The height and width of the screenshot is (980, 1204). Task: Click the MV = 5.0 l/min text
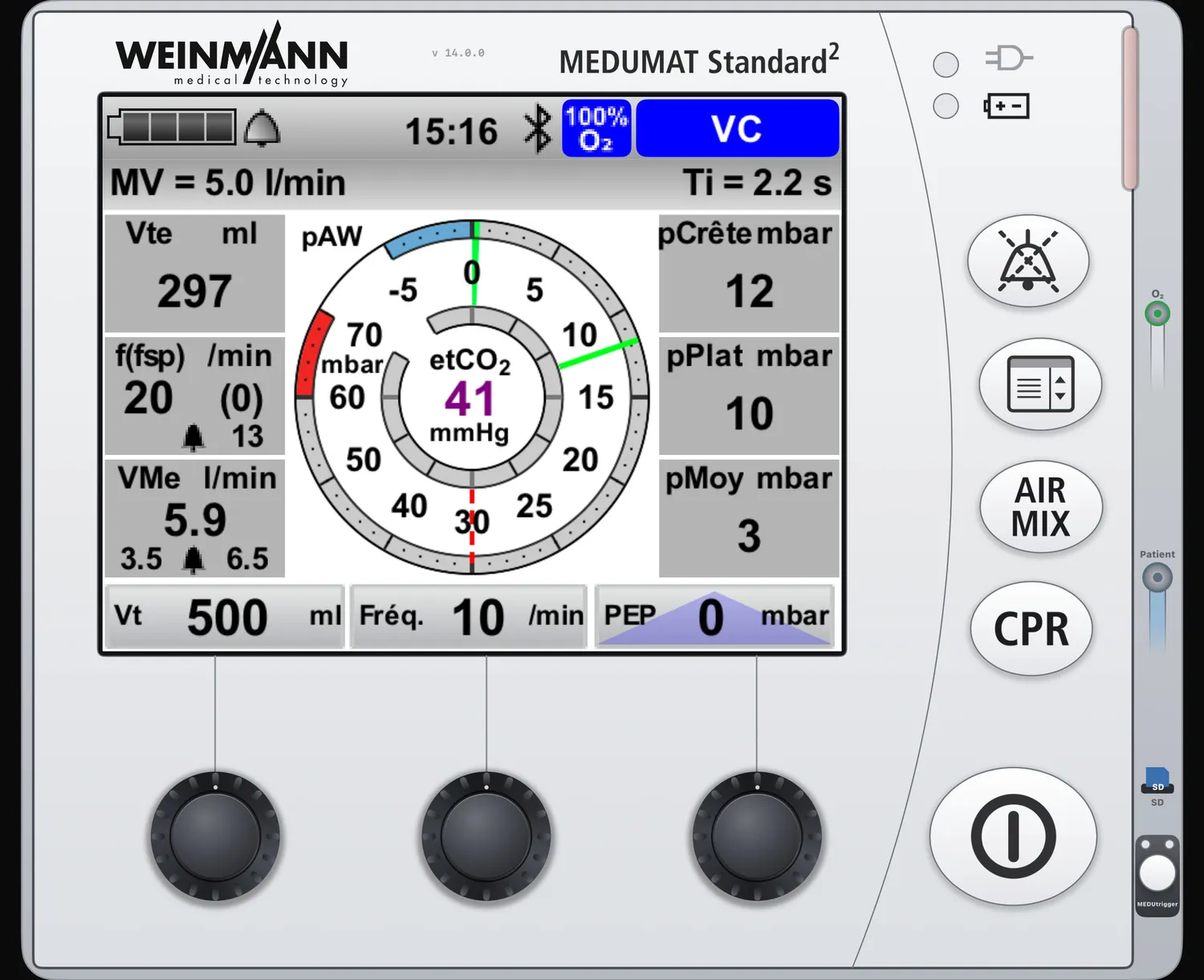pos(228,183)
